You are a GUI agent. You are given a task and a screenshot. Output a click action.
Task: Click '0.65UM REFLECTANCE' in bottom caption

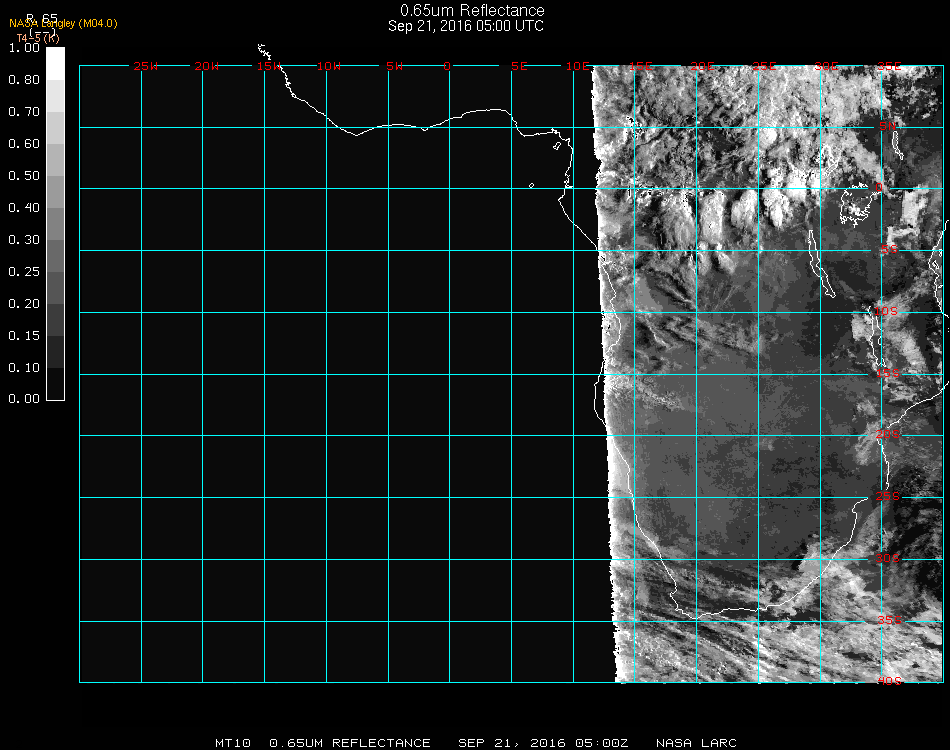(x=350, y=743)
